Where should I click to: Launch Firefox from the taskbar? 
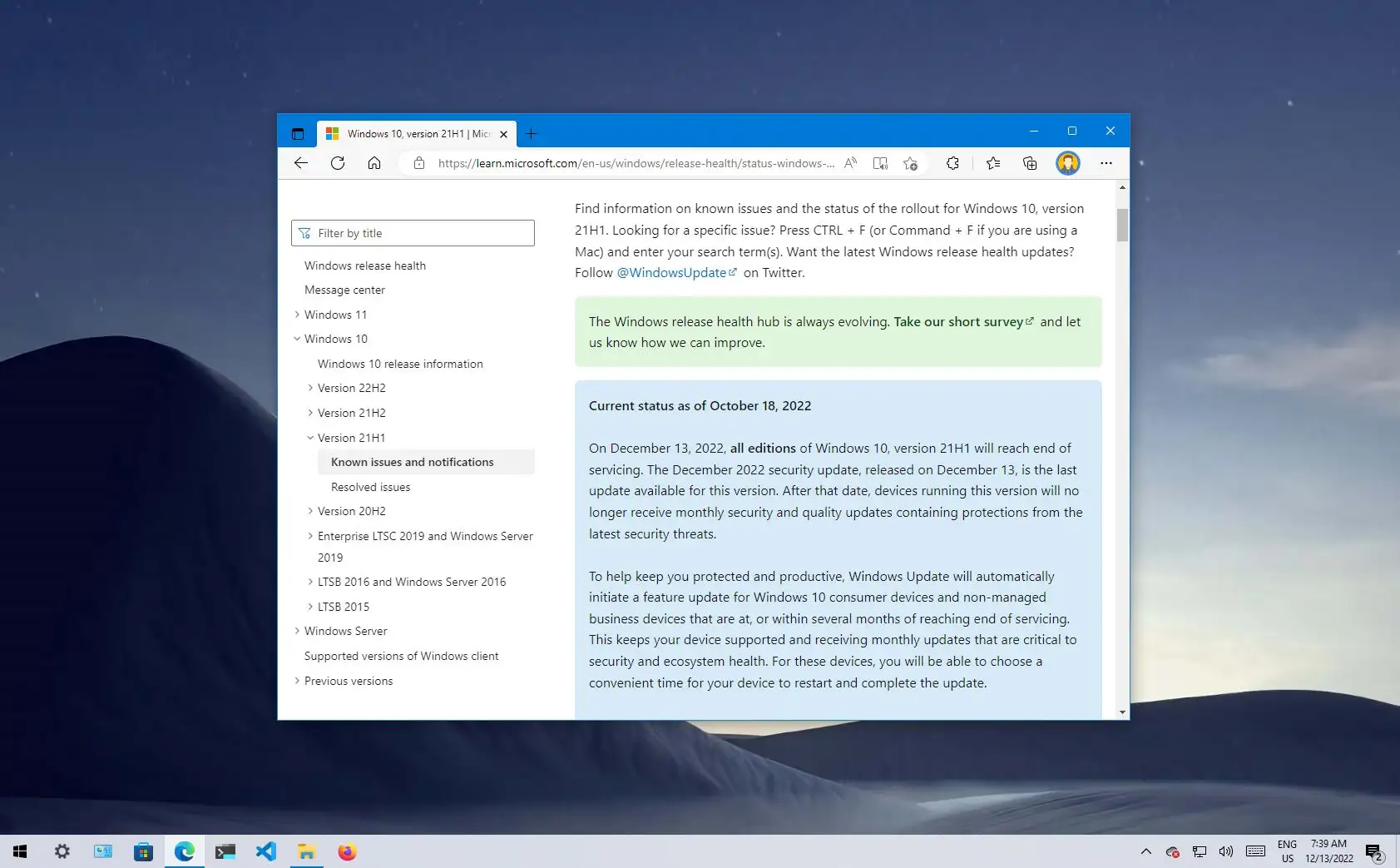(x=347, y=851)
